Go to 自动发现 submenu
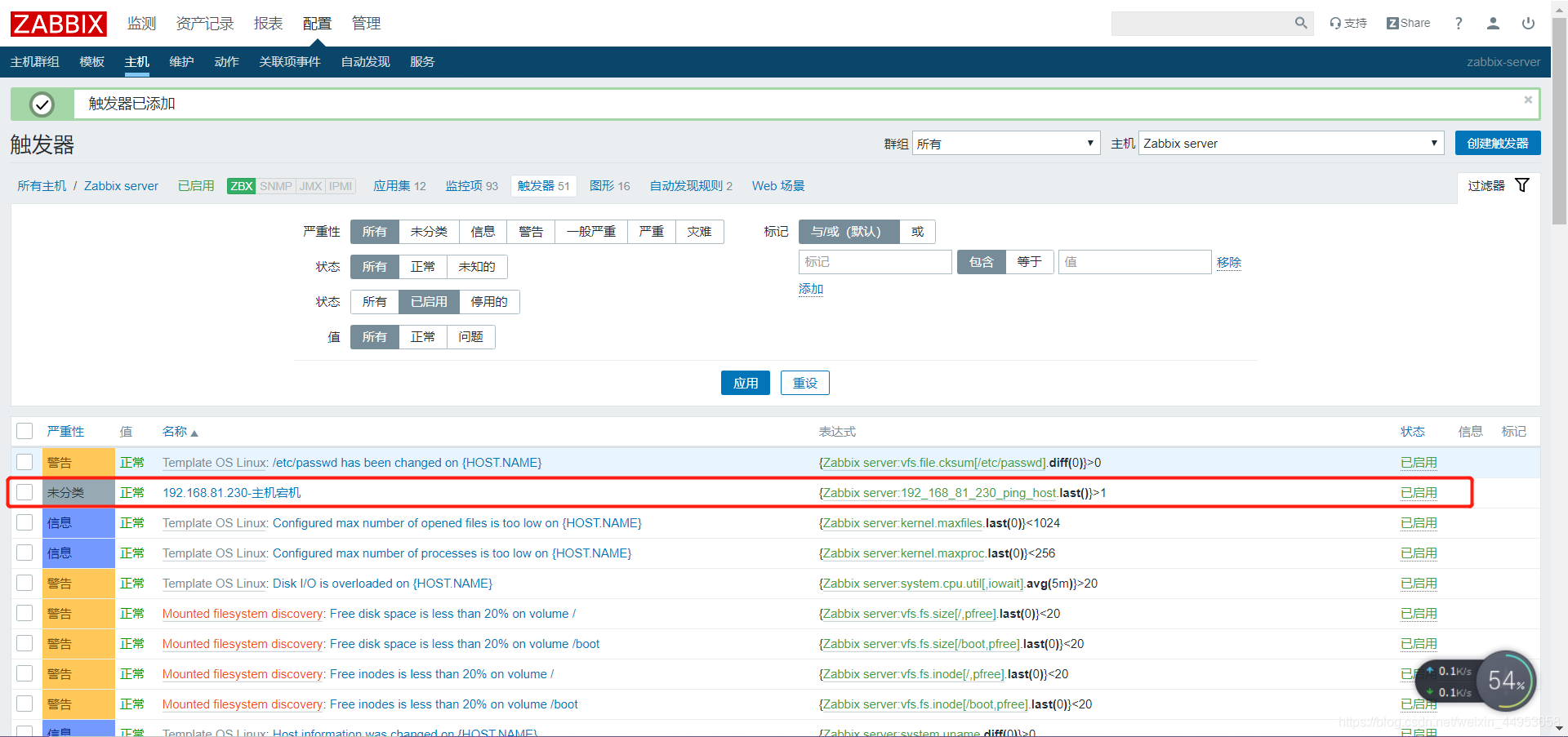The height and width of the screenshot is (737, 1568). point(365,62)
